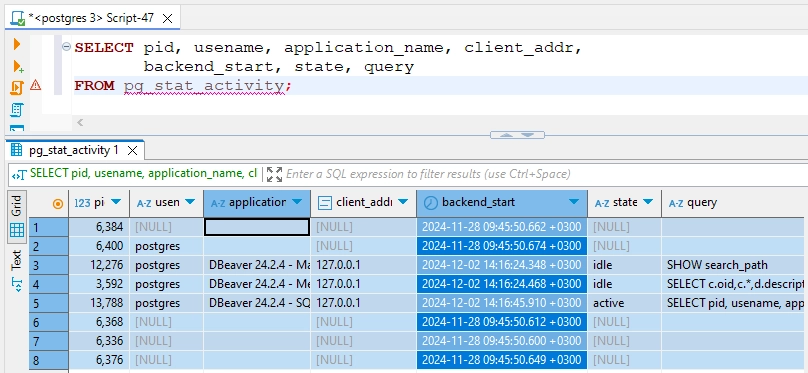
Task: Click backend_start 2024-11-28 09:45:50.674 cell
Action: point(501,246)
